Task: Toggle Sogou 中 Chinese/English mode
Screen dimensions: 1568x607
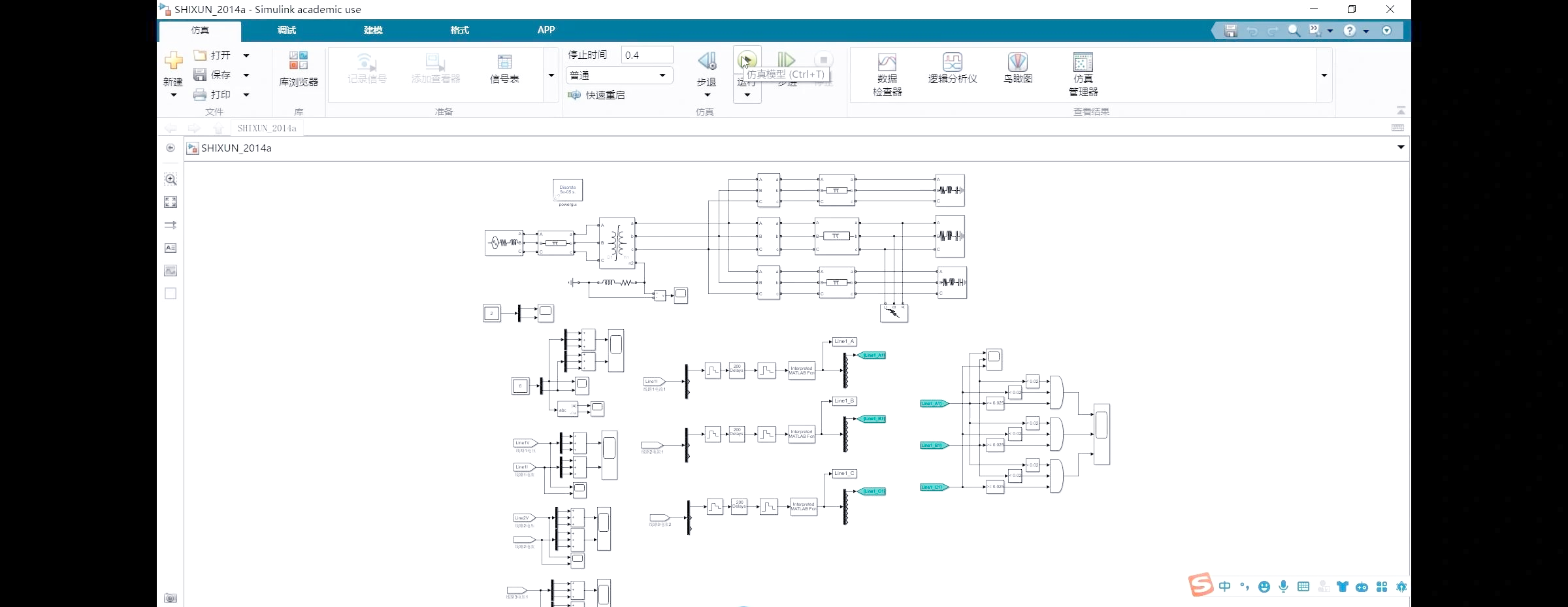Action: [1225, 587]
